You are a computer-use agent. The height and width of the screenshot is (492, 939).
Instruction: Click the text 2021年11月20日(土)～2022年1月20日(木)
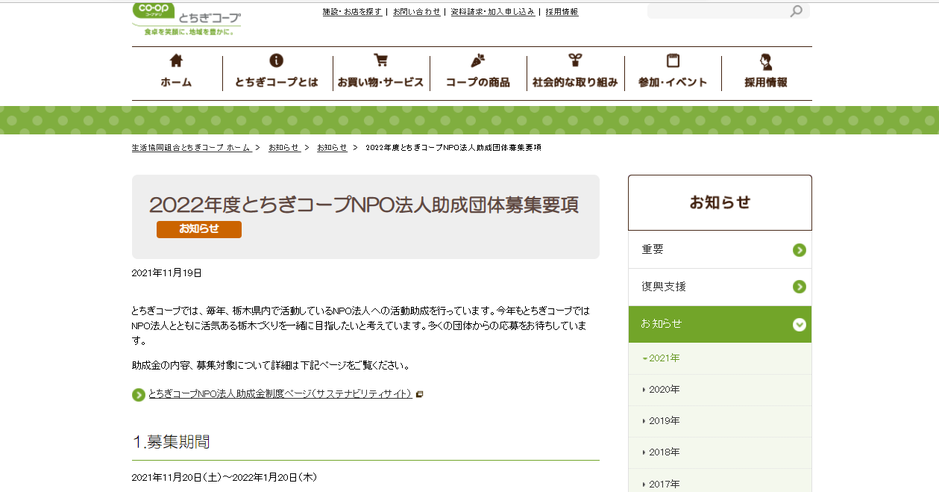pyautogui.click(x=224, y=478)
